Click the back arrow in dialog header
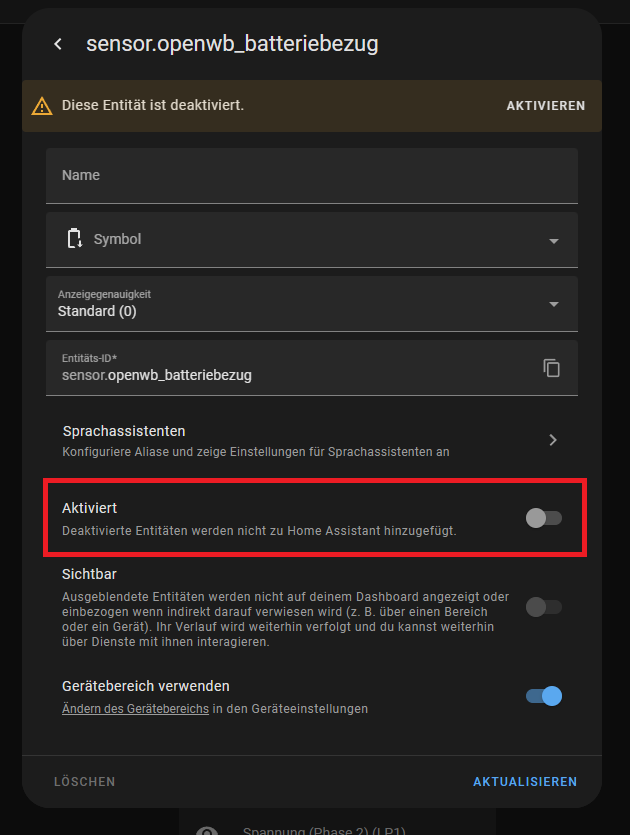Screen dimensions: 630x835 tap(58, 44)
